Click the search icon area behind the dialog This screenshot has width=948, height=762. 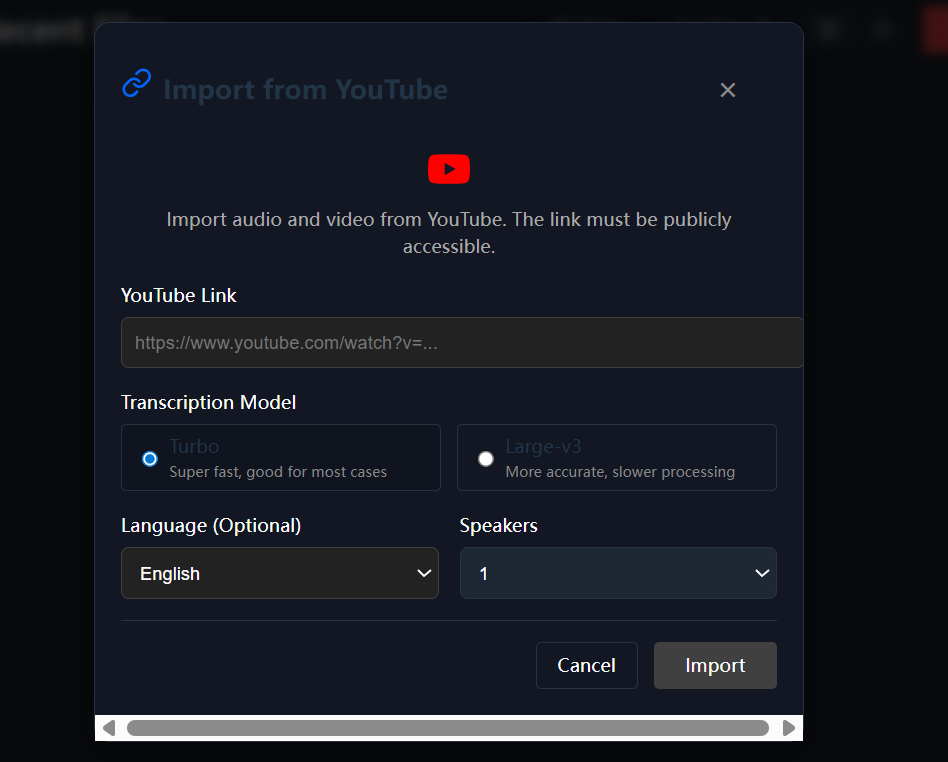click(830, 29)
